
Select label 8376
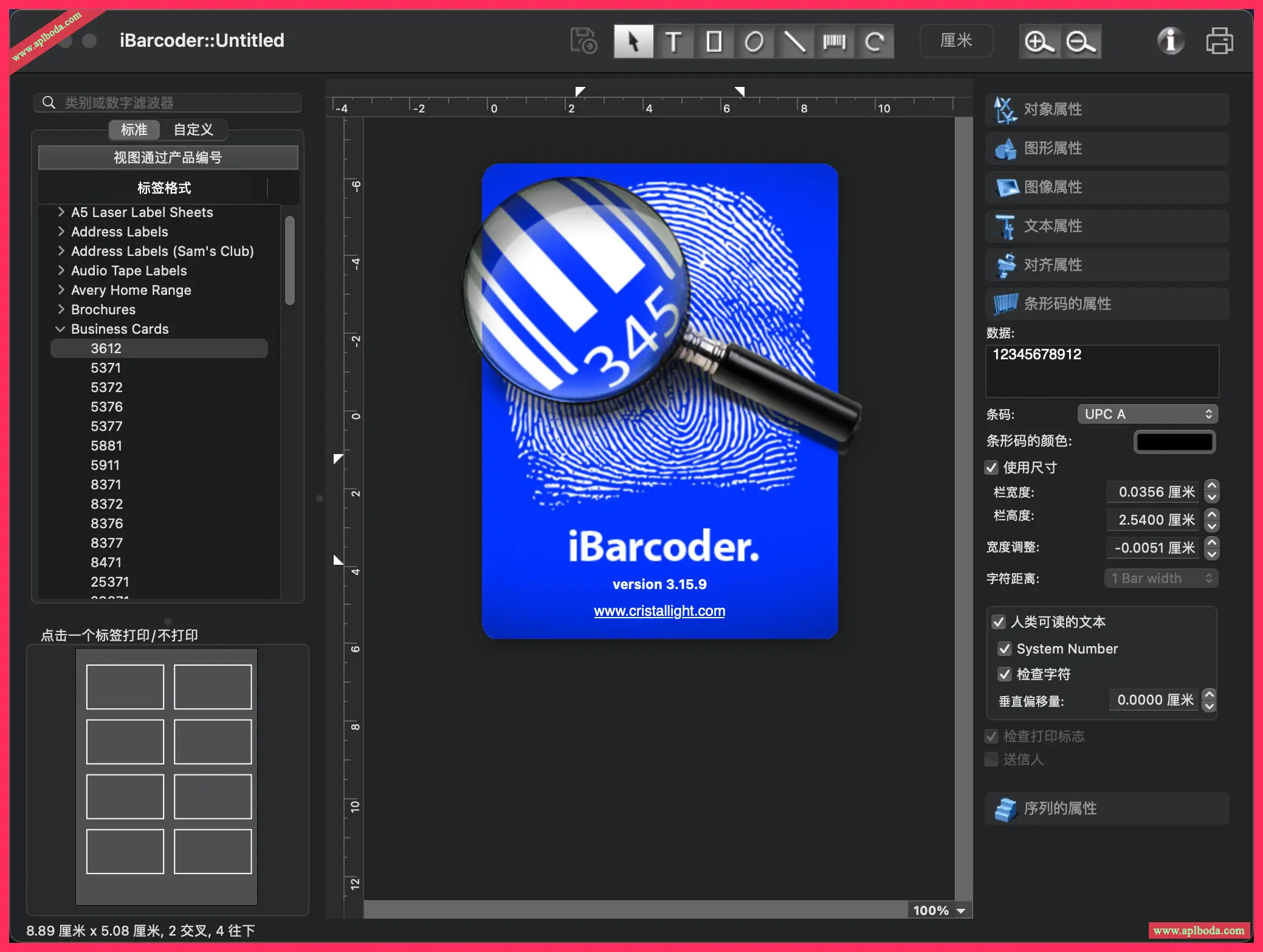107,523
